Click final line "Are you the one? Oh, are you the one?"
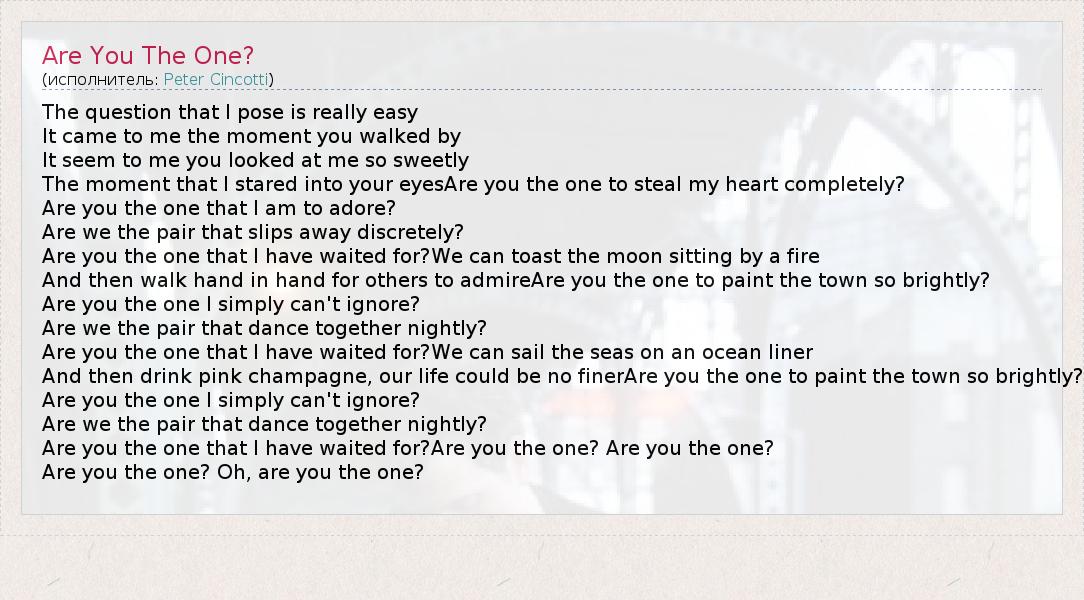Viewport: 1084px width, 600px height. click(x=233, y=472)
